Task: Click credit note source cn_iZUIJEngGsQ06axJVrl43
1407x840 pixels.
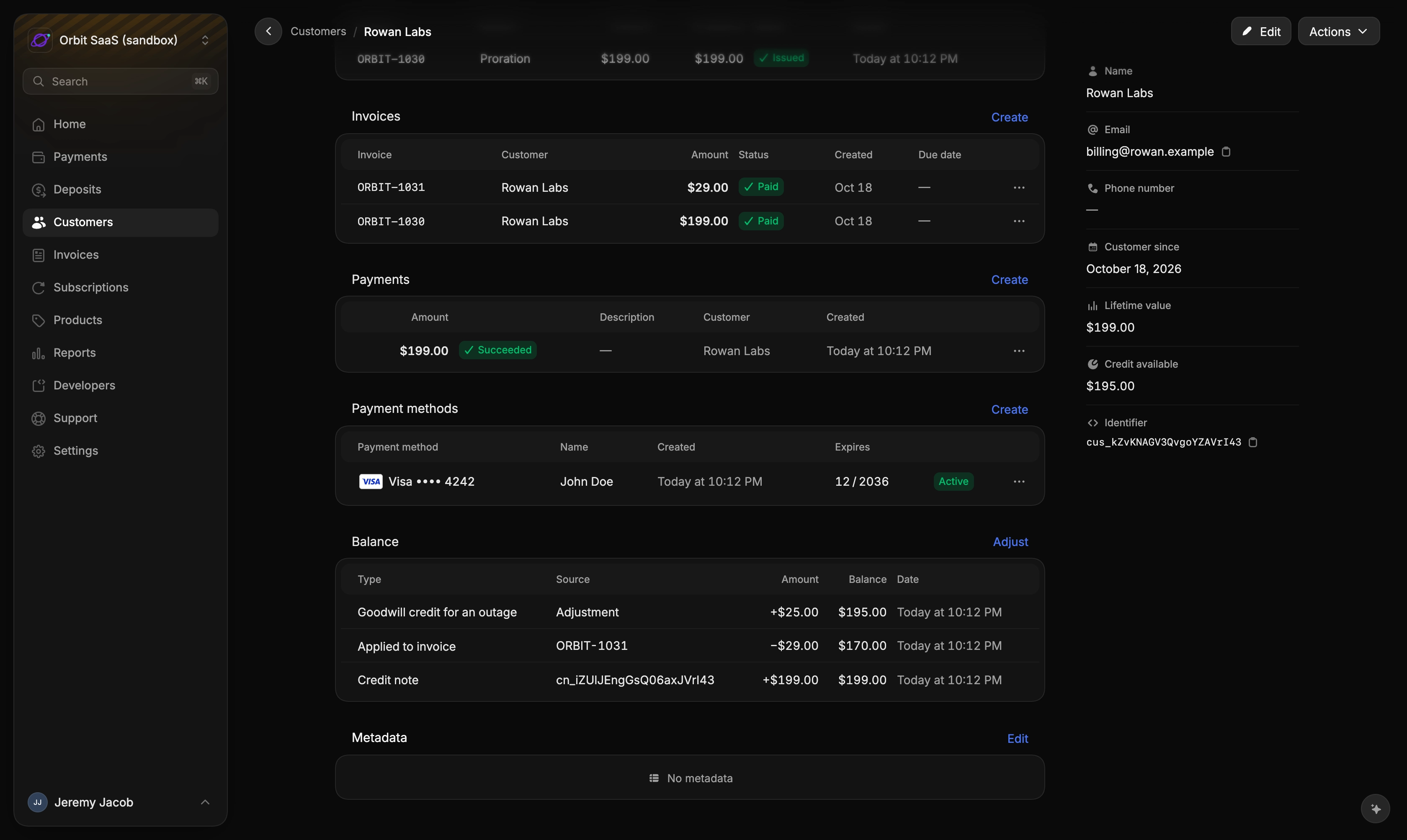Action: 635,680
